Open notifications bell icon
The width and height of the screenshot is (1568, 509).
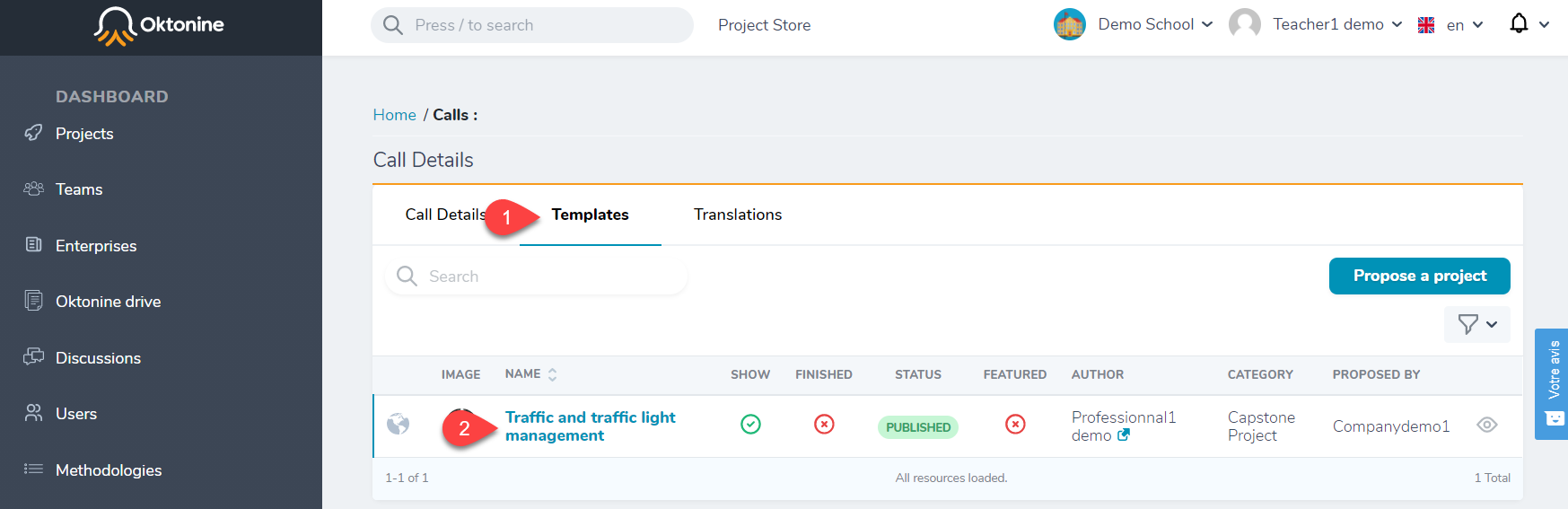pos(1519,23)
